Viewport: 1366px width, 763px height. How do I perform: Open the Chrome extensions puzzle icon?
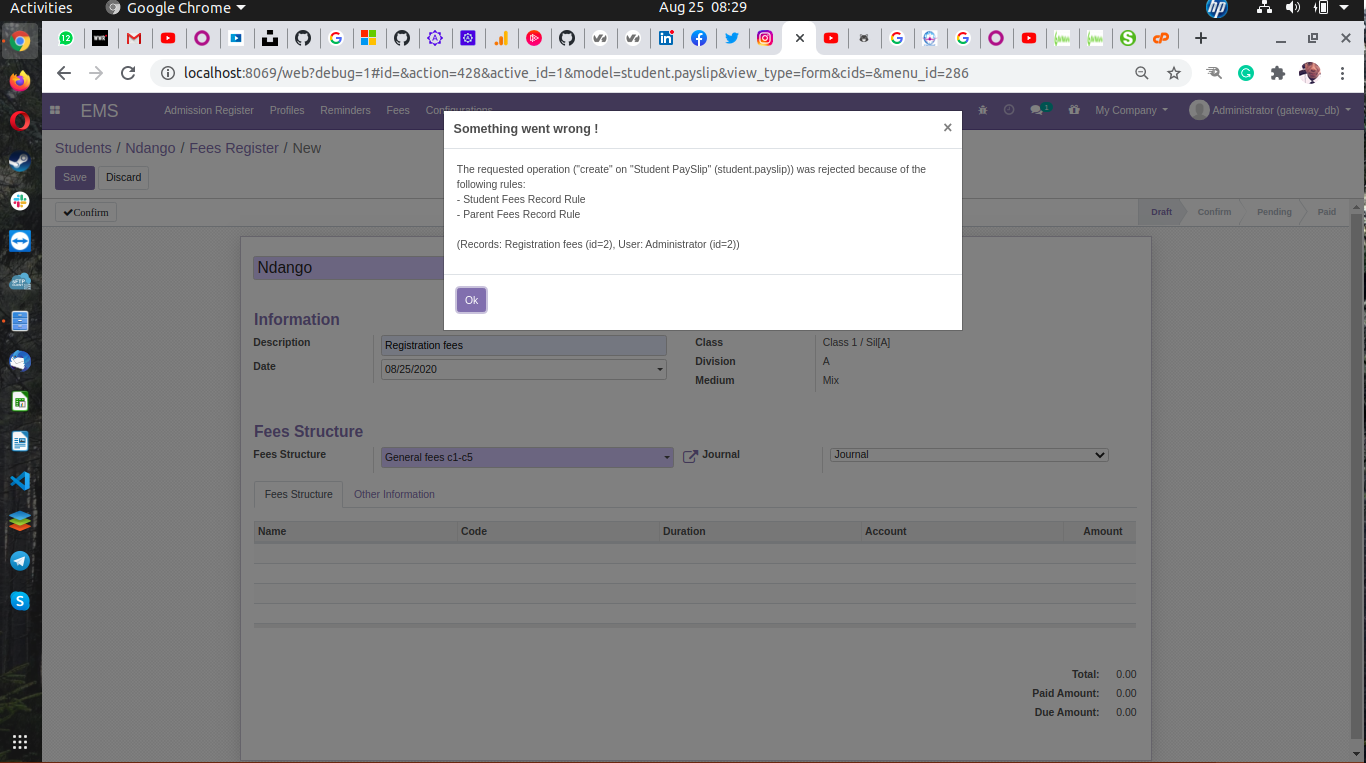pos(1277,72)
